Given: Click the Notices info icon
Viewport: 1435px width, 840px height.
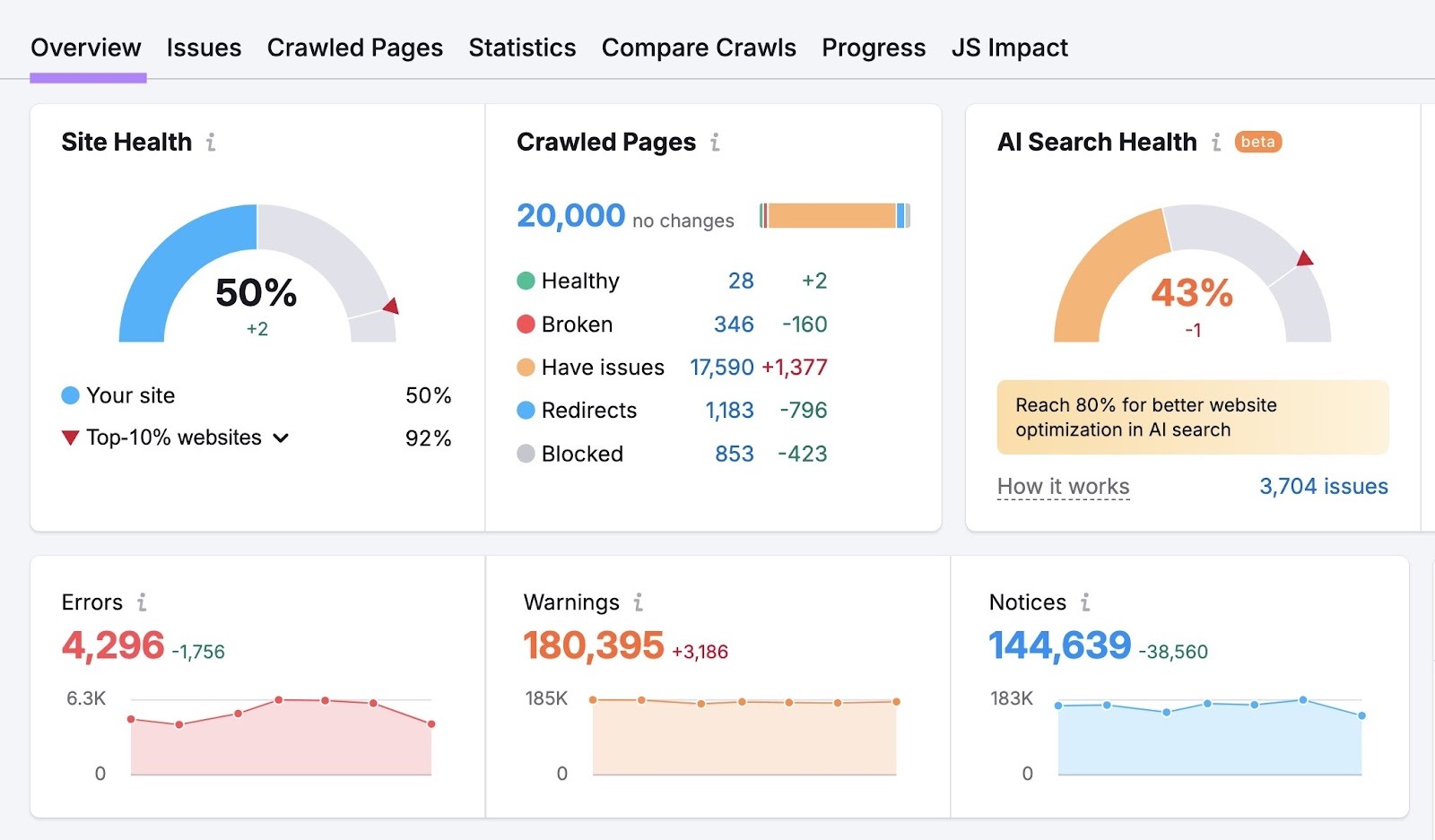Looking at the screenshot, I should point(1085,602).
